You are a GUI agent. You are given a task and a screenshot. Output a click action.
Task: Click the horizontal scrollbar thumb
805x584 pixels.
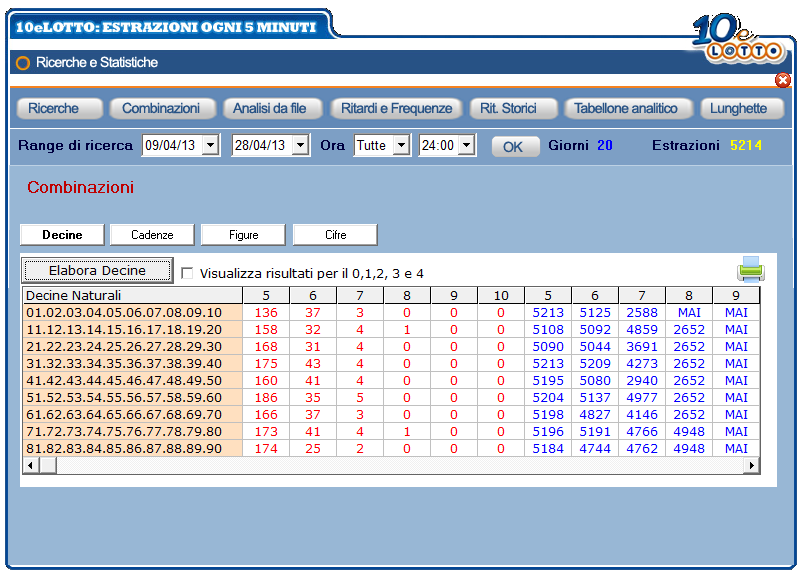(x=48, y=465)
